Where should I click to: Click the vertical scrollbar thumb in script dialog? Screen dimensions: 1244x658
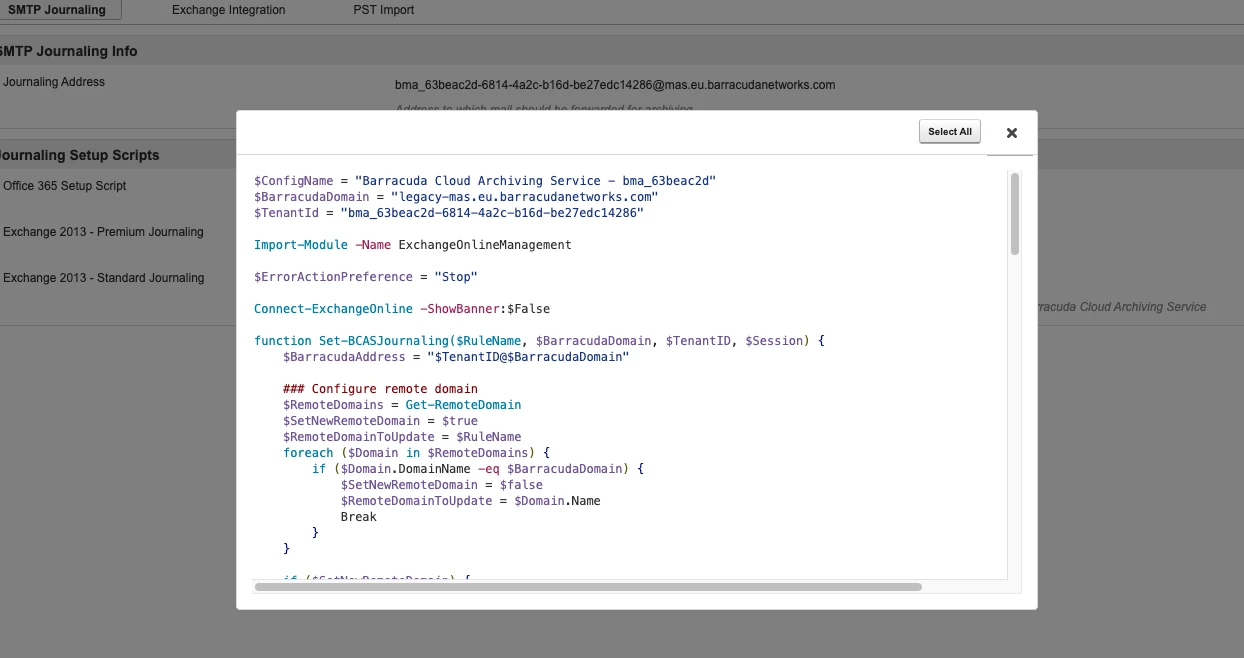[x=1015, y=213]
